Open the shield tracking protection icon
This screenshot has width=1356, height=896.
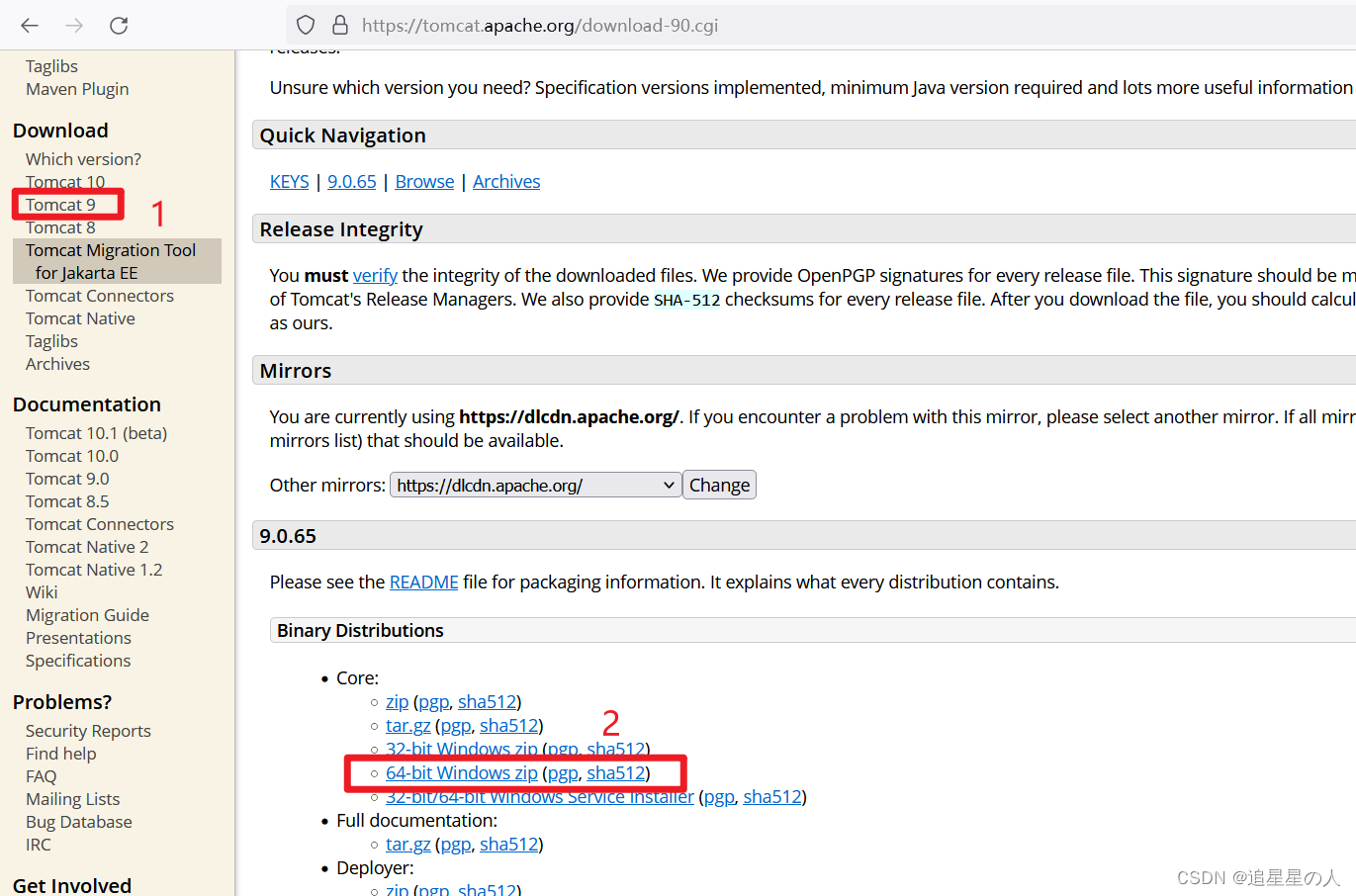click(x=307, y=26)
